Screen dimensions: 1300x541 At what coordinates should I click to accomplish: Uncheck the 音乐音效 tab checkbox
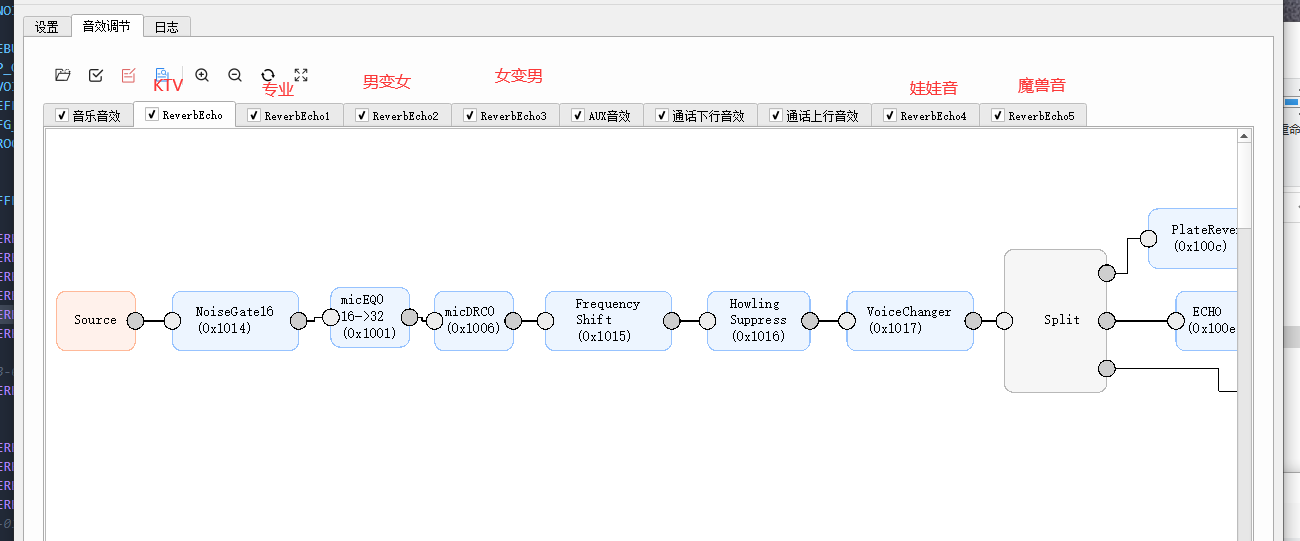point(62,116)
